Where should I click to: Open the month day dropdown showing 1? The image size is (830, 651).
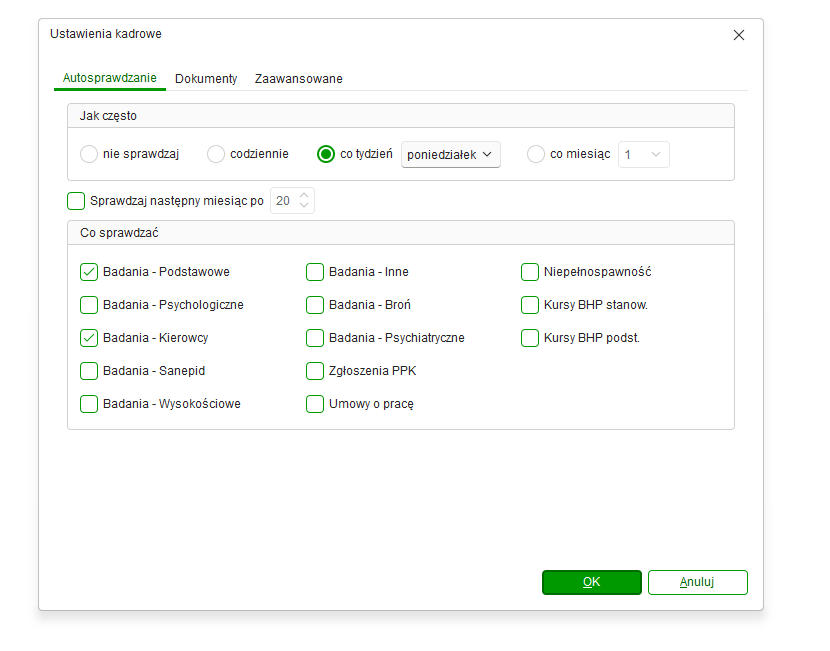coord(644,155)
